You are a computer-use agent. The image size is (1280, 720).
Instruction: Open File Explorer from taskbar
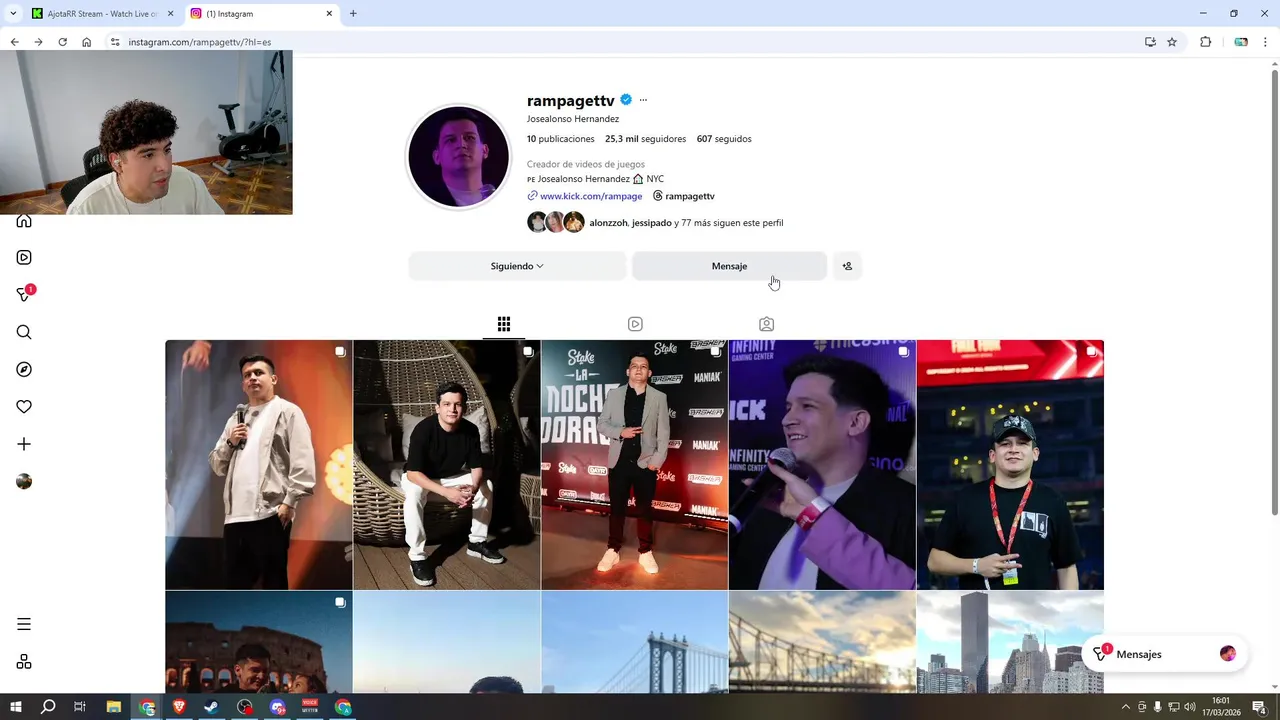pyautogui.click(x=113, y=707)
